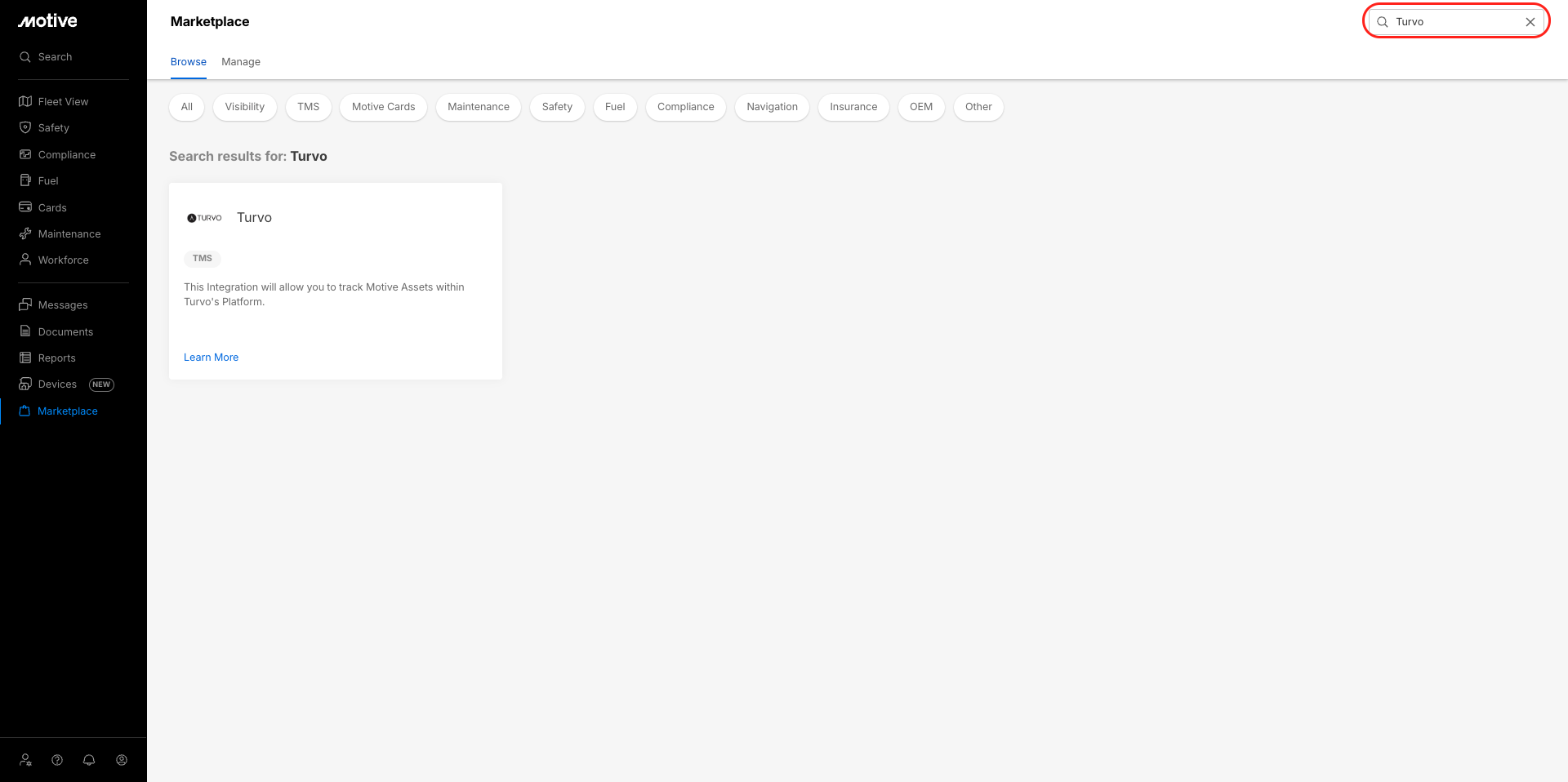The height and width of the screenshot is (782, 1568).
Task: Open the help question mark icon
Action: click(57, 760)
